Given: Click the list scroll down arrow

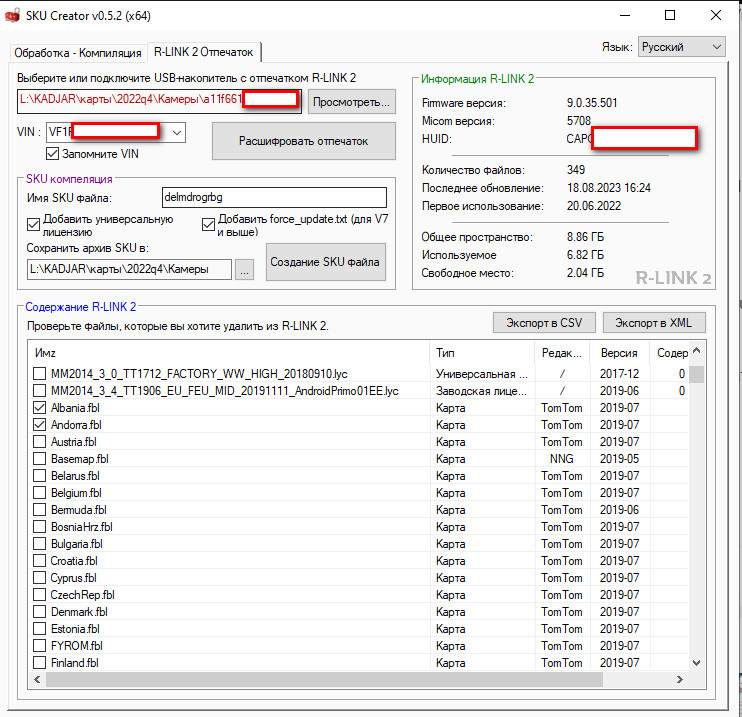Looking at the screenshot, I should pos(696,664).
